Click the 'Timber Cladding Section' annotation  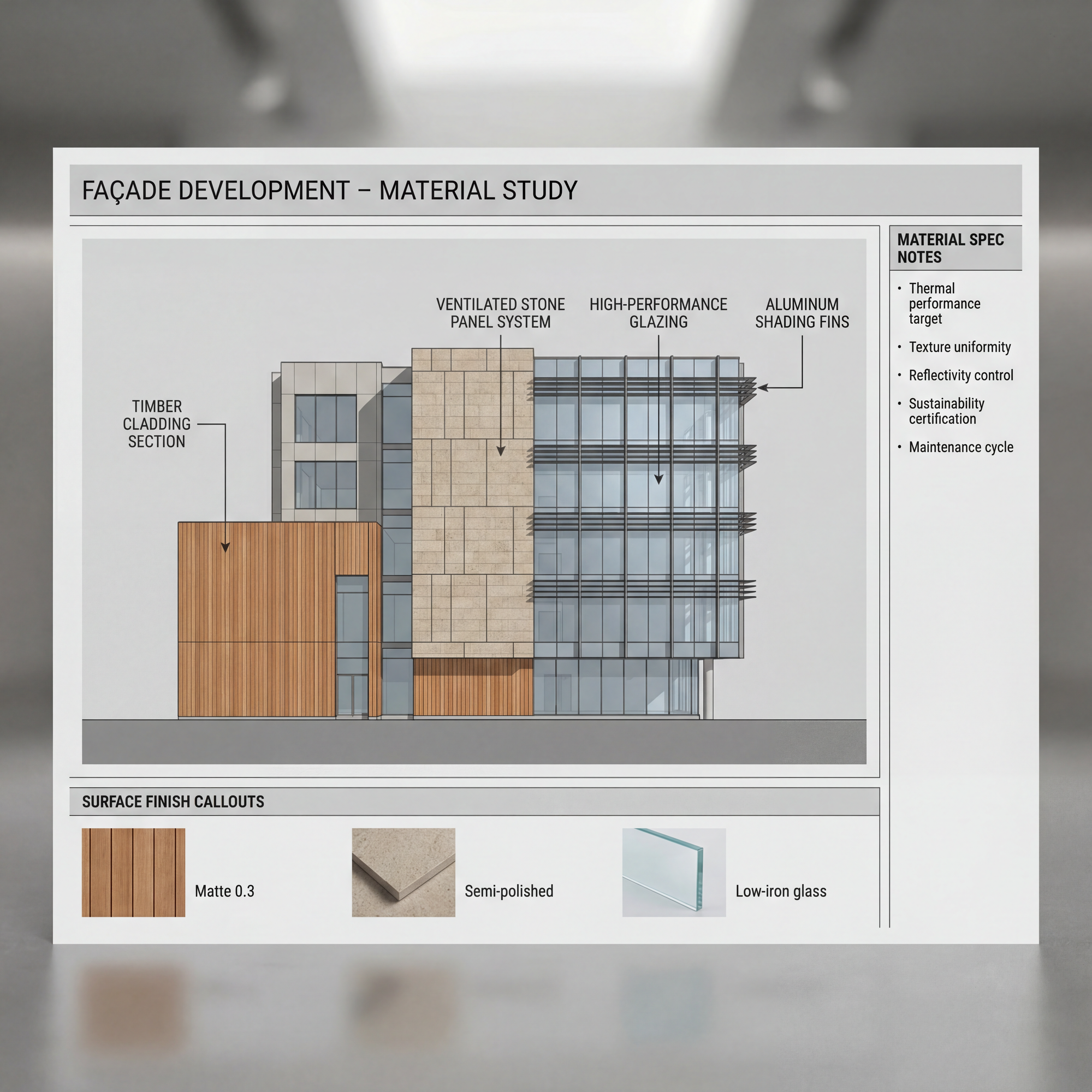(x=157, y=424)
